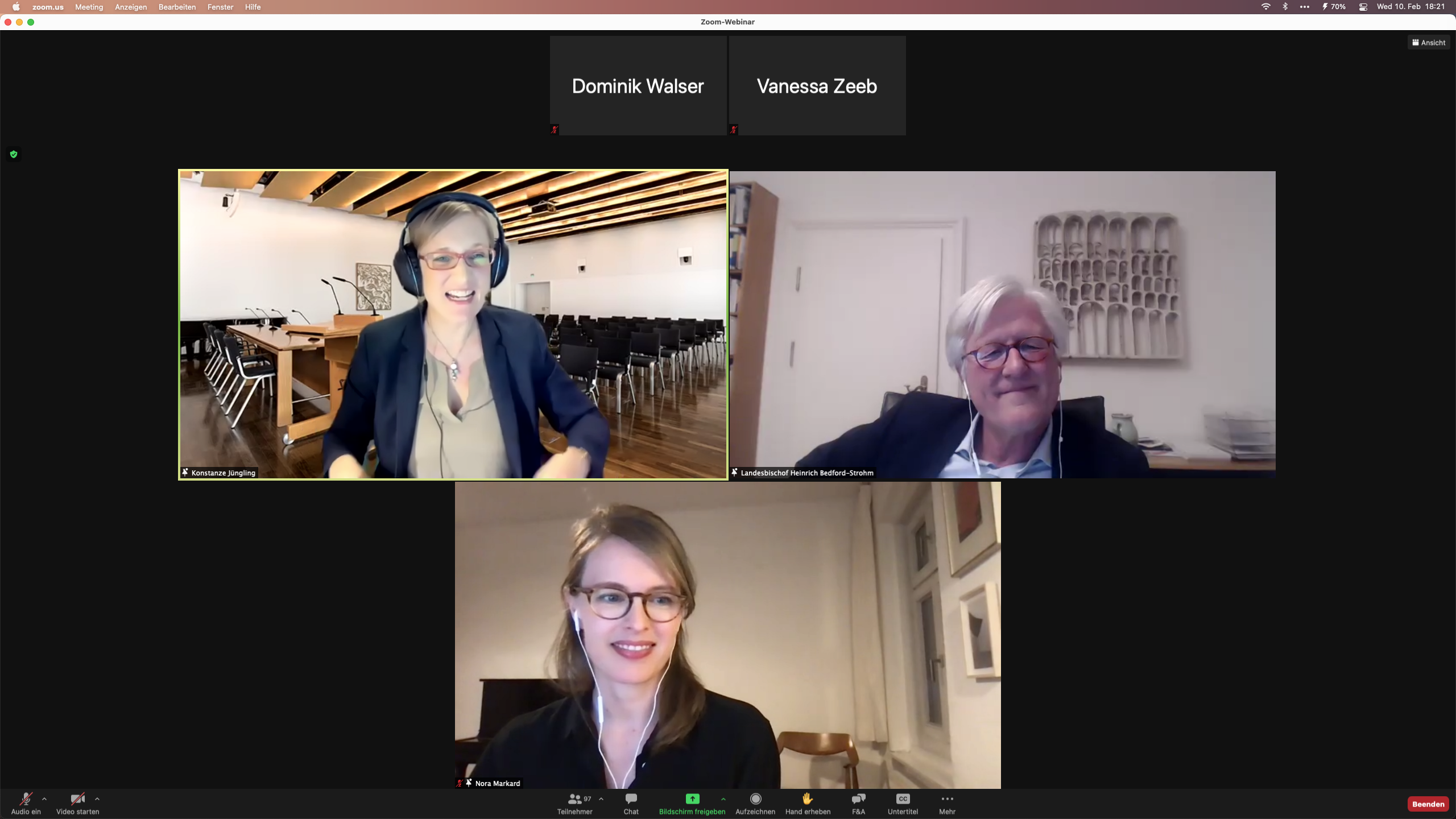The width and height of the screenshot is (1456, 819).
Task: Enable Untertitel closed captions
Action: pos(903,803)
